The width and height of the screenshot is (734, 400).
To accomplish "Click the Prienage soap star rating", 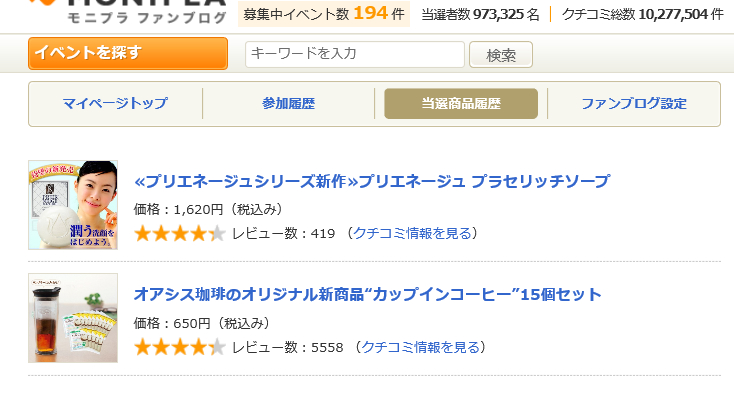I will tap(179, 234).
